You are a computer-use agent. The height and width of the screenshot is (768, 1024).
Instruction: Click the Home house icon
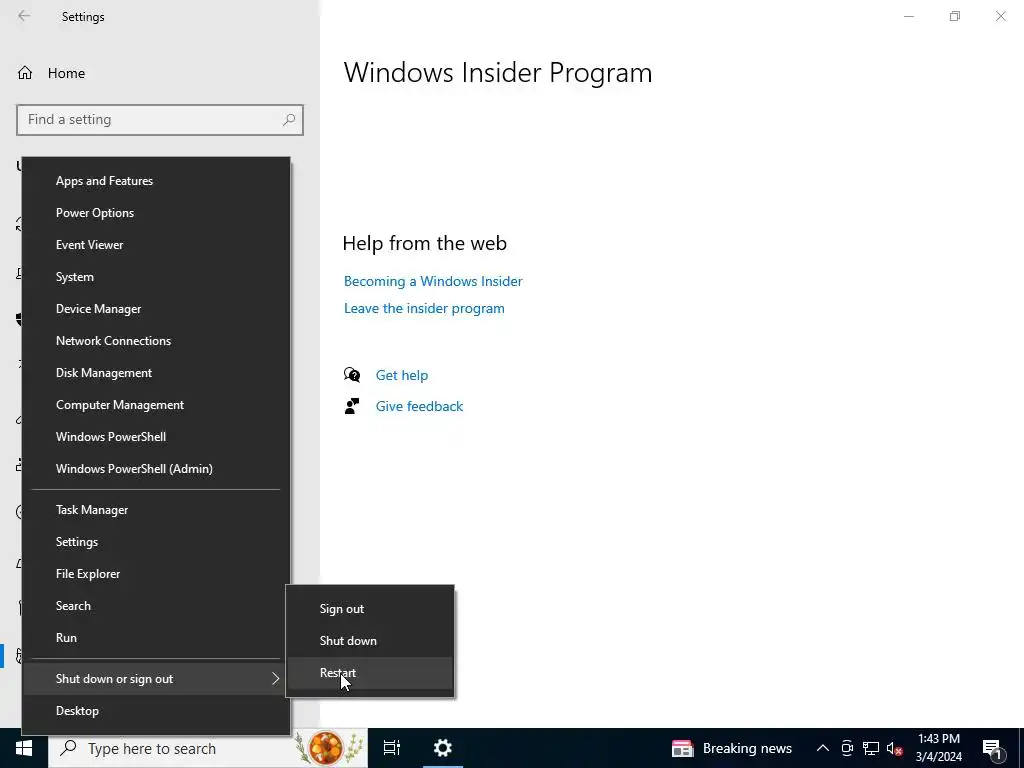25,73
